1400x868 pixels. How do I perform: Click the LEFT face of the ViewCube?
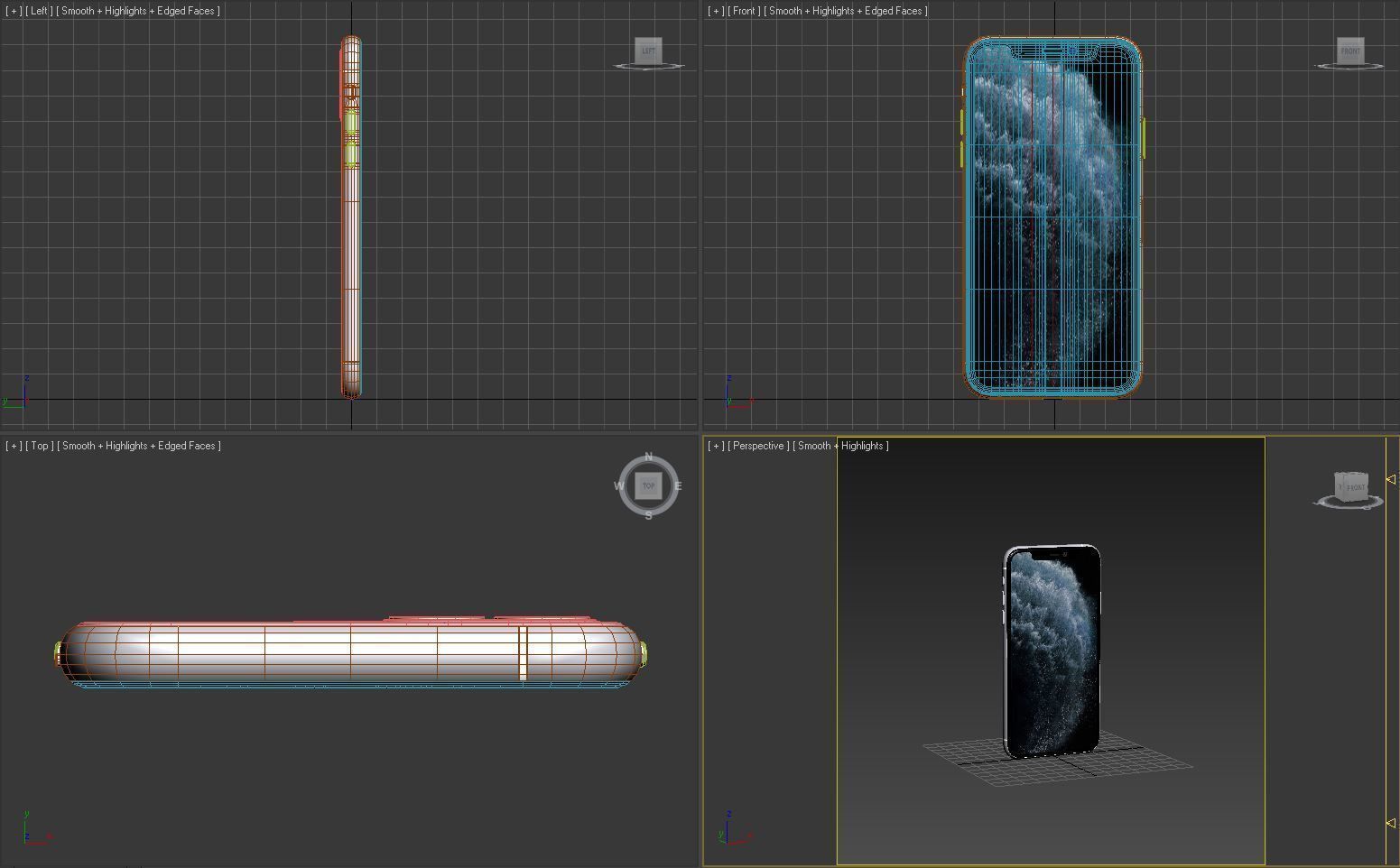coord(648,51)
